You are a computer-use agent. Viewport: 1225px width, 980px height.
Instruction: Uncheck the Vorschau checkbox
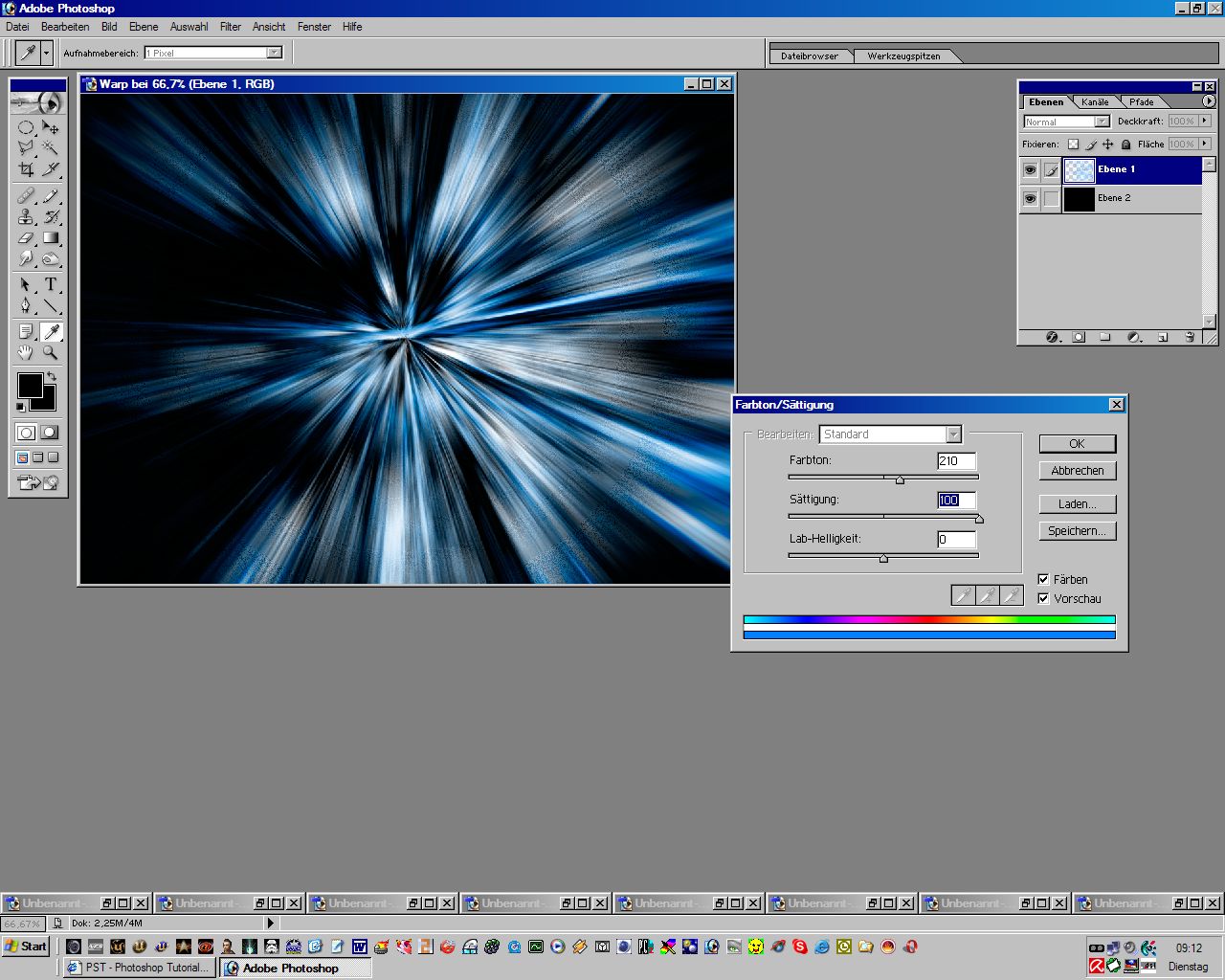click(x=1044, y=598)
